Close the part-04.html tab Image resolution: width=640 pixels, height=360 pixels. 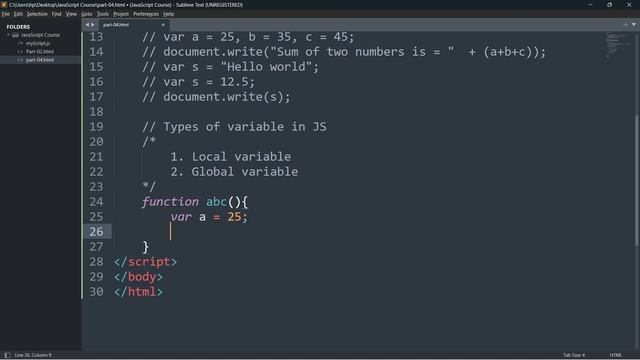click(163, 25)
